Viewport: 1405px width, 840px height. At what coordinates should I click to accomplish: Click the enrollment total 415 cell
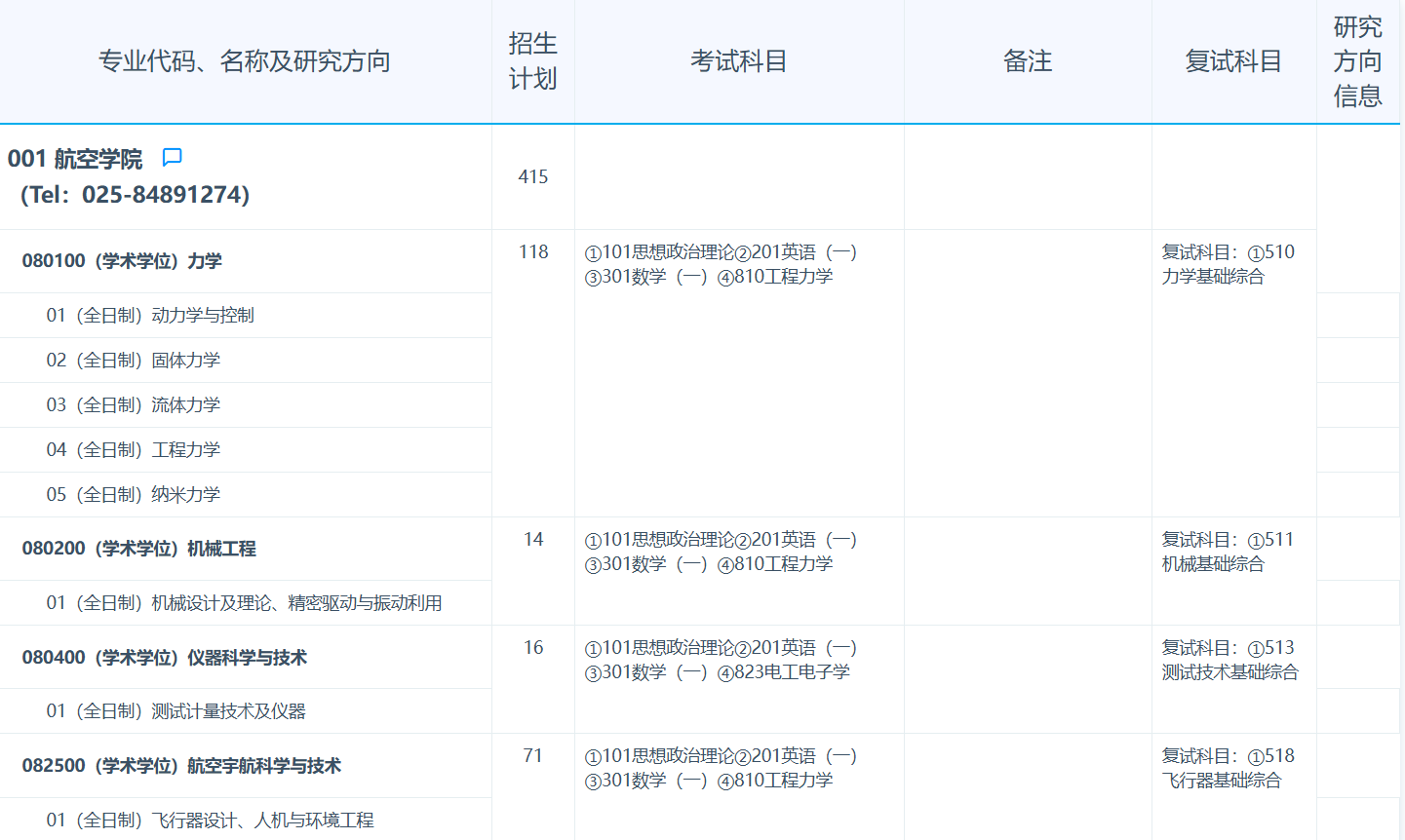(x=532, y=177)
